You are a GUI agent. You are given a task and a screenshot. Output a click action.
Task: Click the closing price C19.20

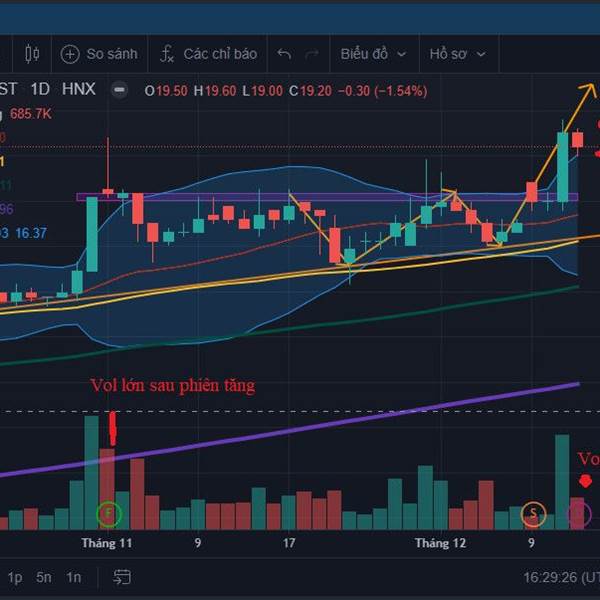(310, 91)
